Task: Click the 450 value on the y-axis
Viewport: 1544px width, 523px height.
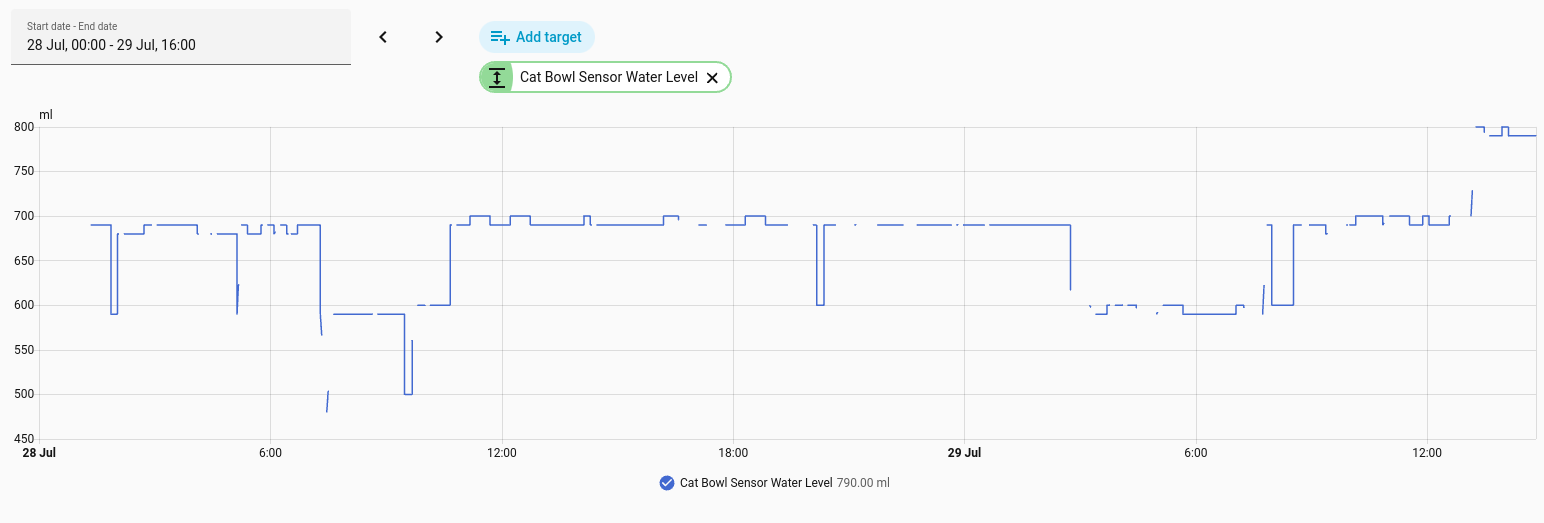Action: click(24, 439)
